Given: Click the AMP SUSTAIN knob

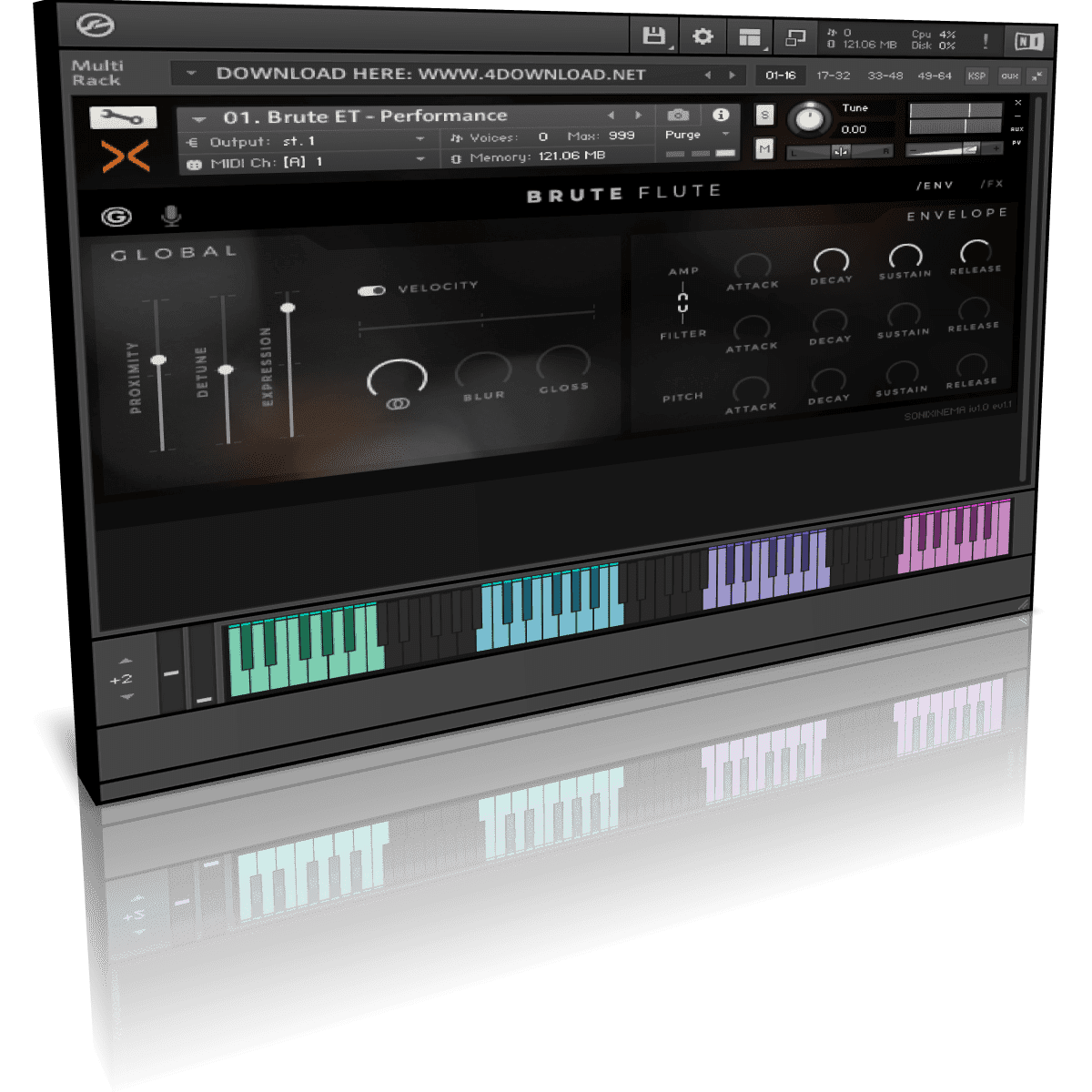Looking at the screenshot, I should click(905, 256).
